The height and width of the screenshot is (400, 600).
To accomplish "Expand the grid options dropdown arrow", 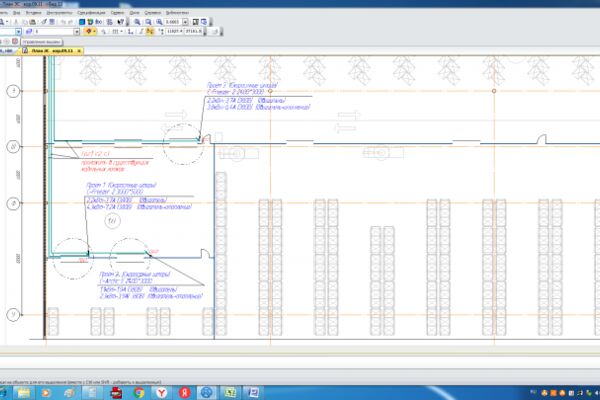I will click(121, 31).
